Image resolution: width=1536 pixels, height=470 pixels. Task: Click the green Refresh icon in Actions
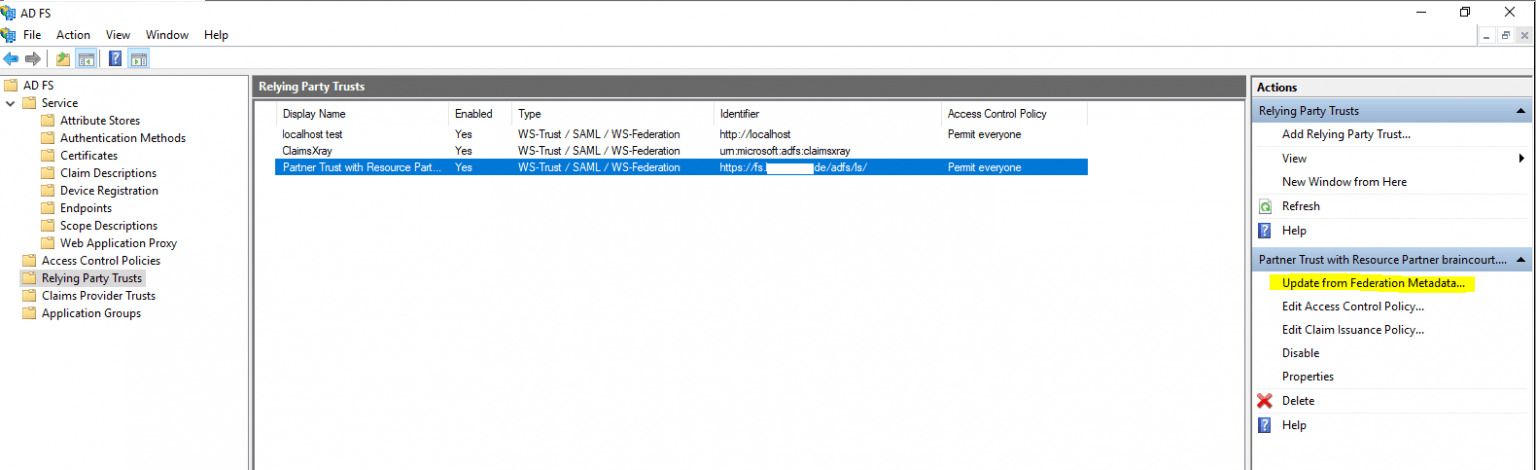(x=1264, y=206)
